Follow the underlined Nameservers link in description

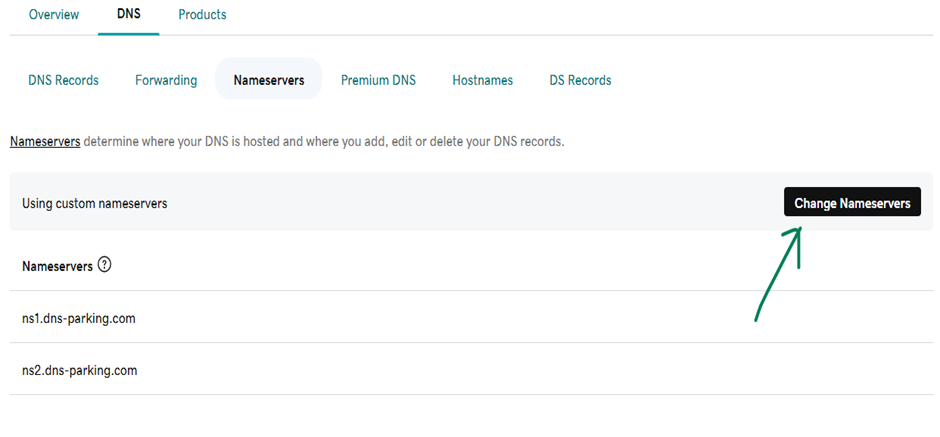[x=45, y=142]
